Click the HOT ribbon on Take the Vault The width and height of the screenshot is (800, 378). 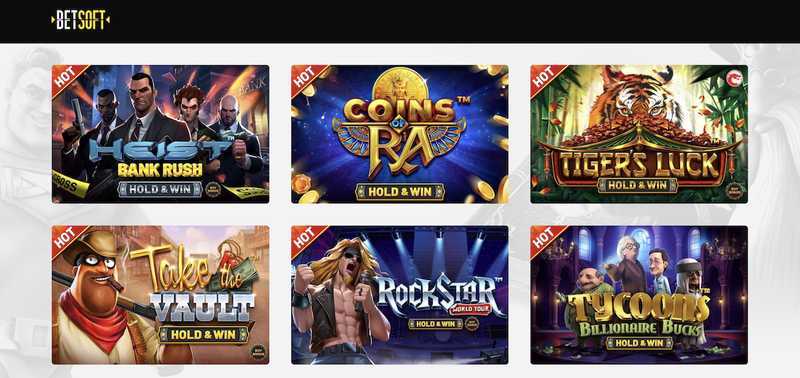click(x=68, y=239)
